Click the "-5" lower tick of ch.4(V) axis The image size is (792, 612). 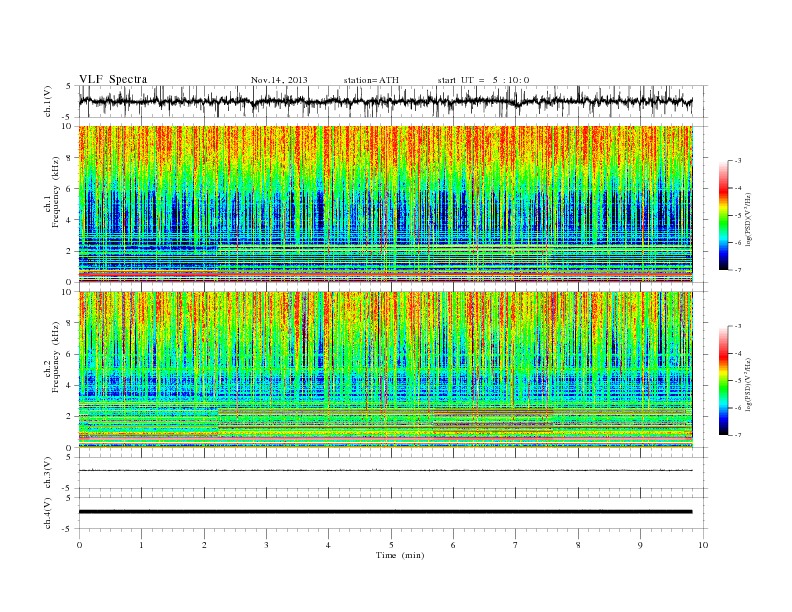click(68, 529)
